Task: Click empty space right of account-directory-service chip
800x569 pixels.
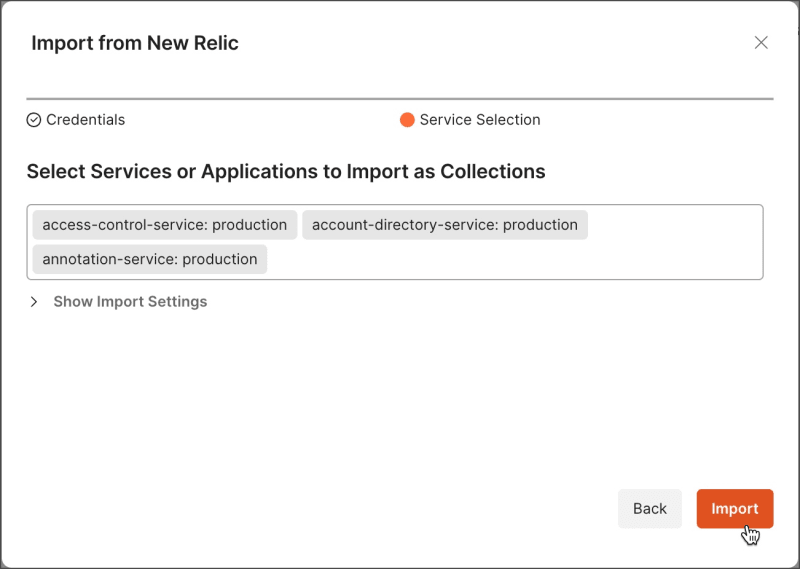Action: click(x=675, y=225)
